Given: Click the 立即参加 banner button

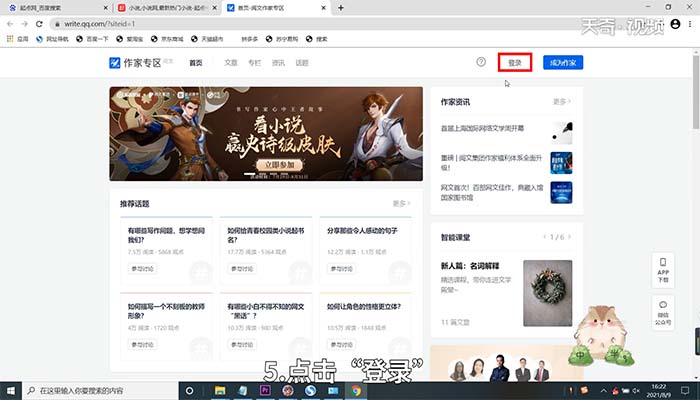Looking at the screenshot, I should coord(279,165).
